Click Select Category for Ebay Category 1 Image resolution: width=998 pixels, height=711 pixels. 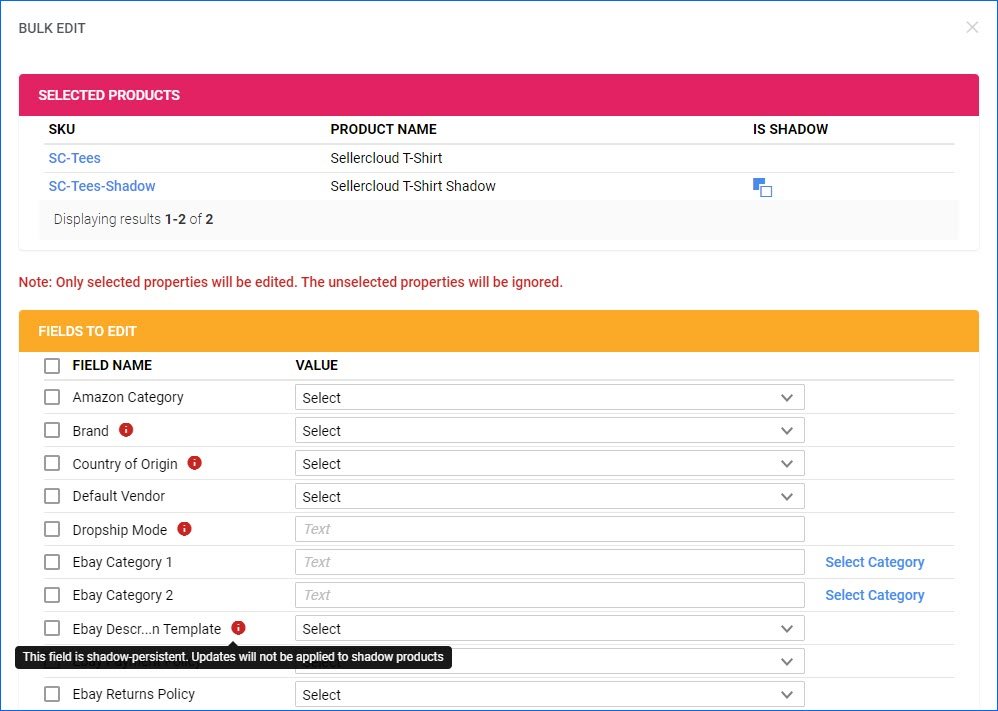tap(875, 562)
